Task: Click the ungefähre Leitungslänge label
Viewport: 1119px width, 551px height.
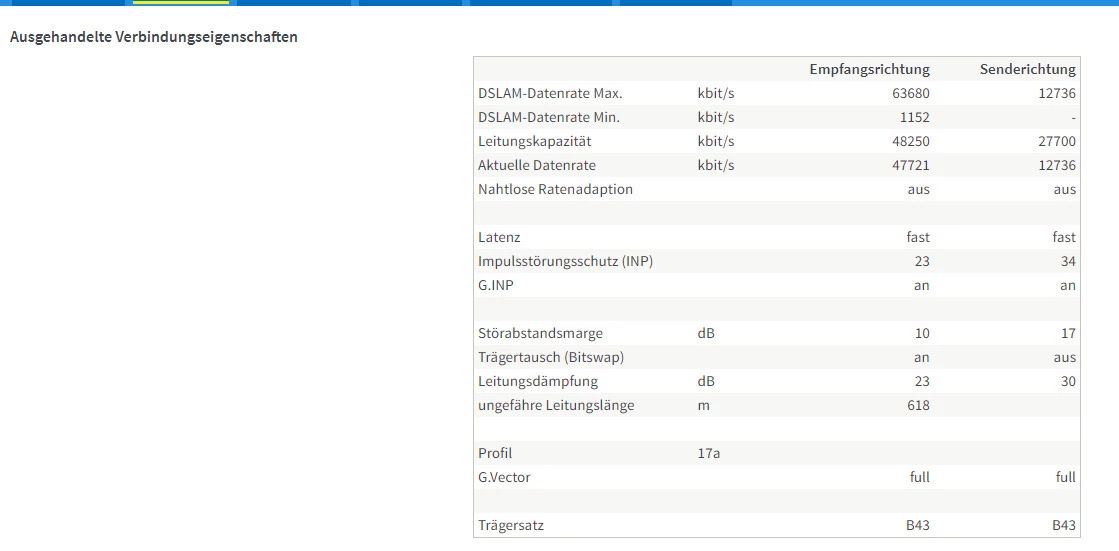Action: 556,405
